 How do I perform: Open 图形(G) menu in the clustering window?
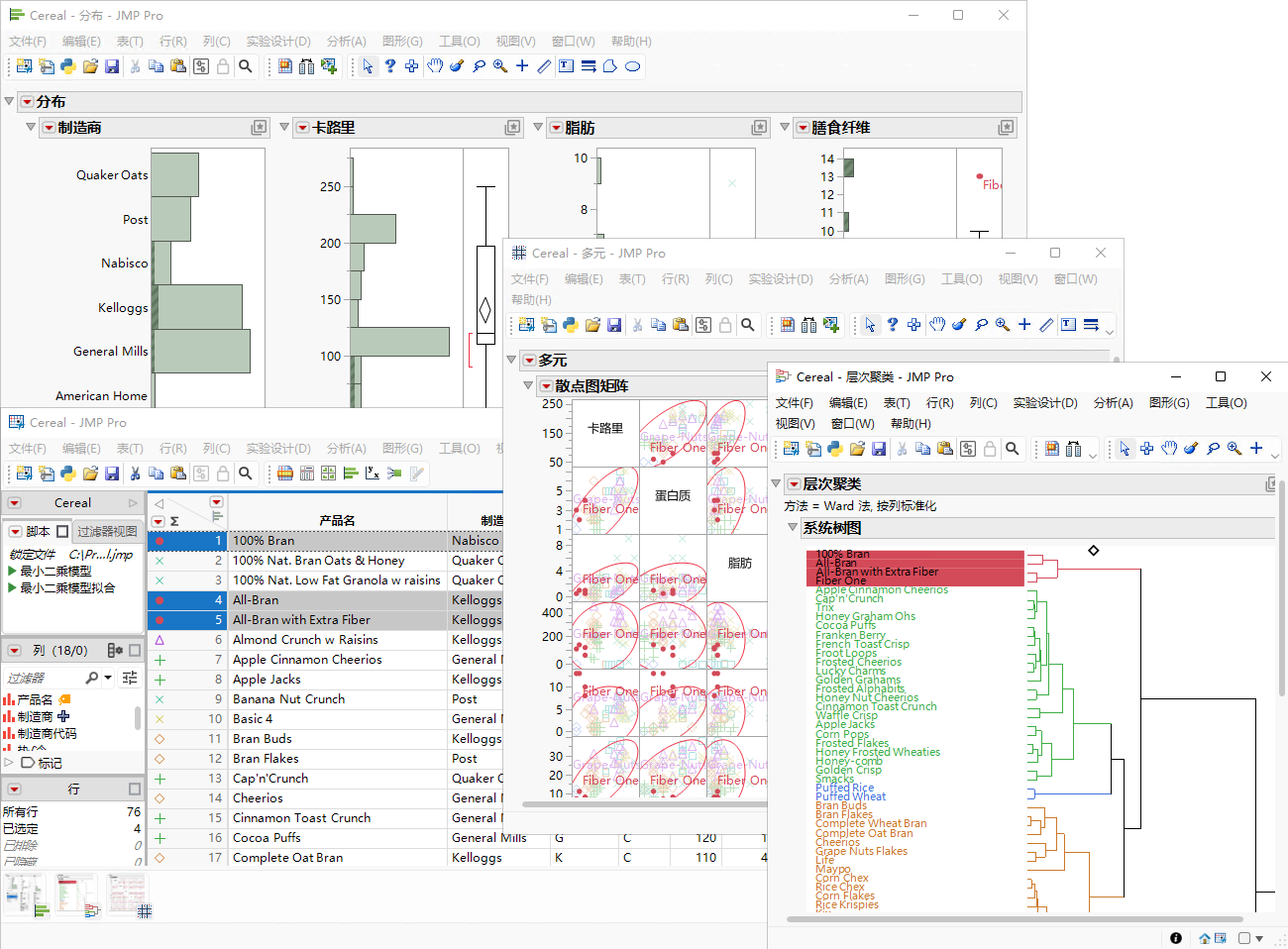(1169, 403)
